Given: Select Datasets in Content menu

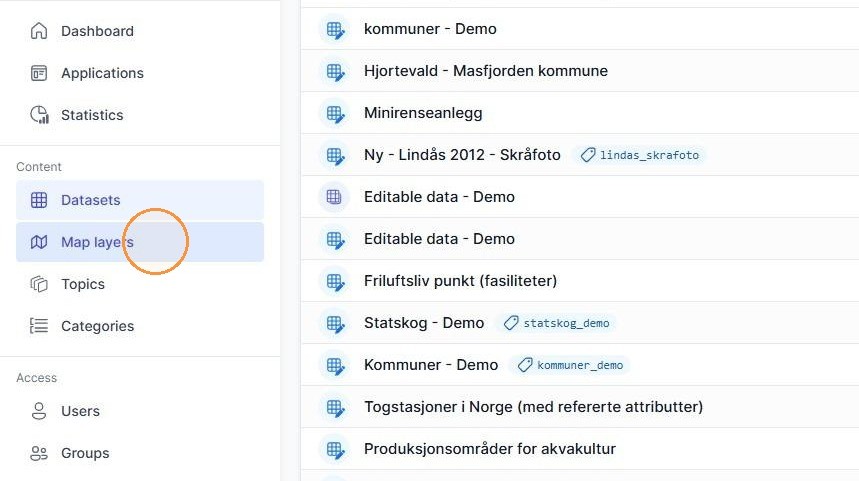Looking at the screenshot, I should (140, 200).
